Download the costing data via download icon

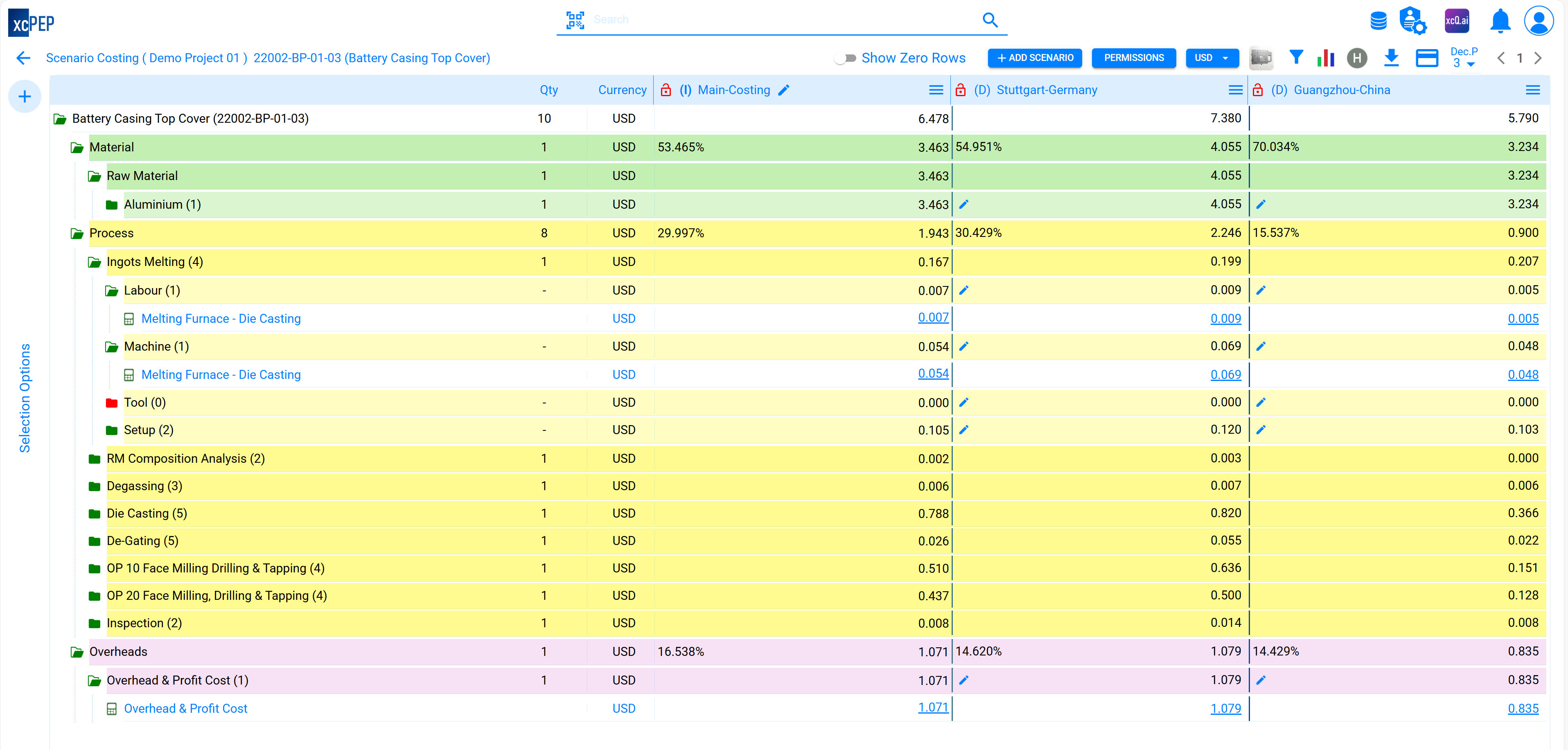(1392, 58)
